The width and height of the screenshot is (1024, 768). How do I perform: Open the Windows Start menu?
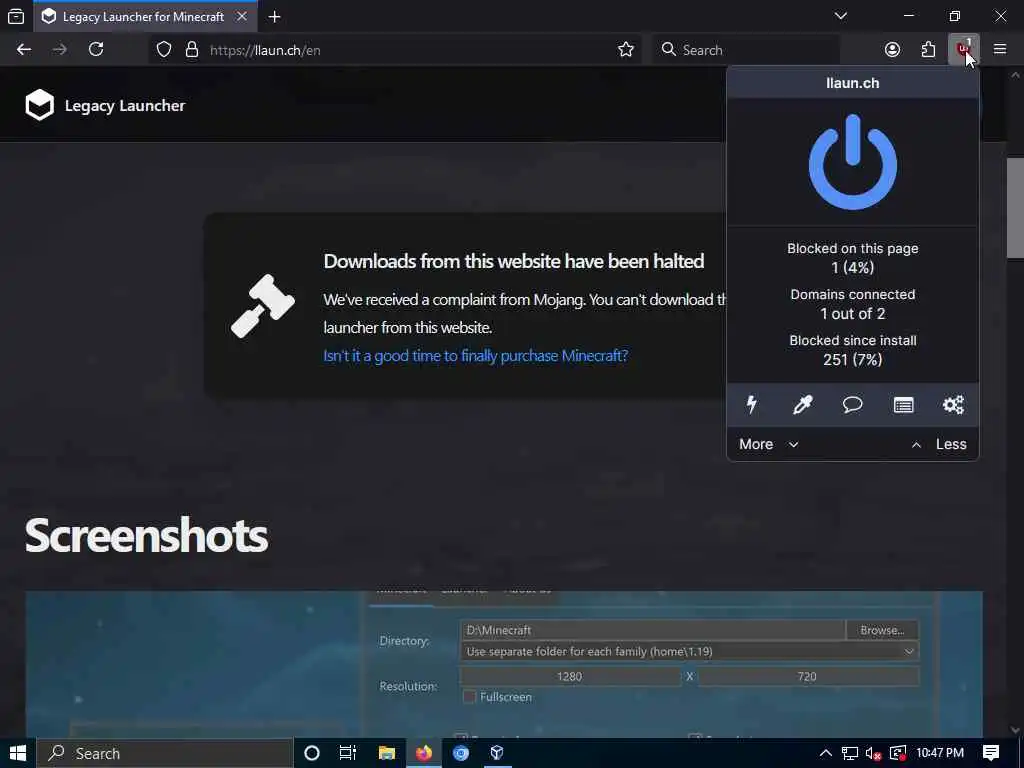pos(18,753)
